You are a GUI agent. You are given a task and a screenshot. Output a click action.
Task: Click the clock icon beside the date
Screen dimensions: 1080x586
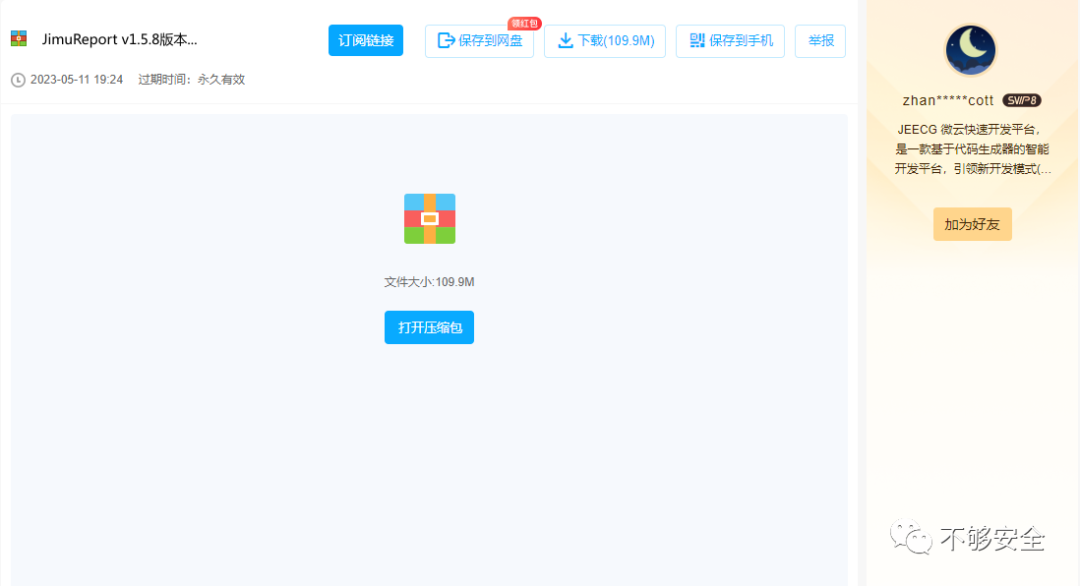(18, 80)
